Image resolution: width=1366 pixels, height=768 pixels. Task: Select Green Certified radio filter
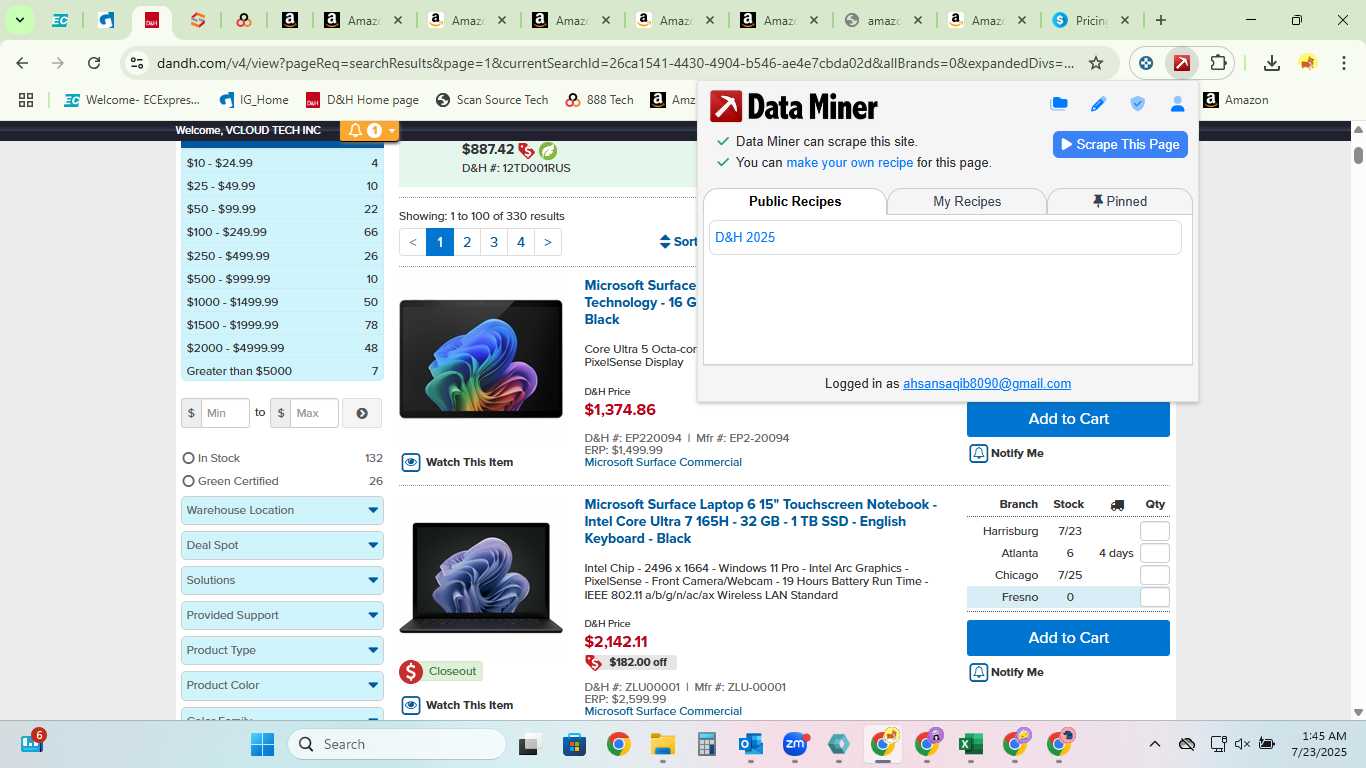pyautogui.click(x=188, y=481)
